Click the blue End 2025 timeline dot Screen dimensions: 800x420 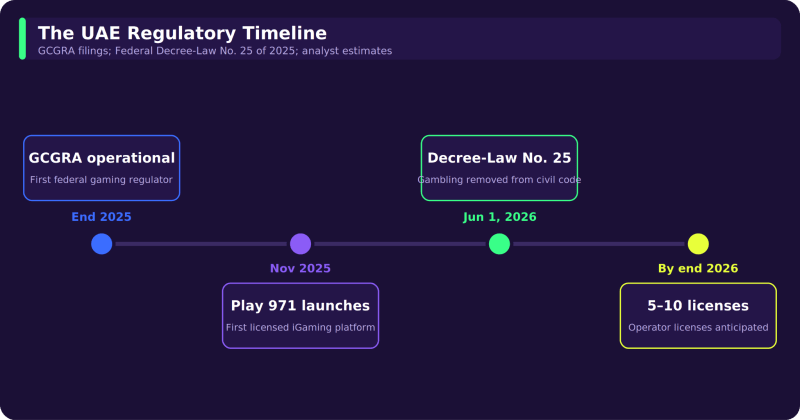coord(102,244)
